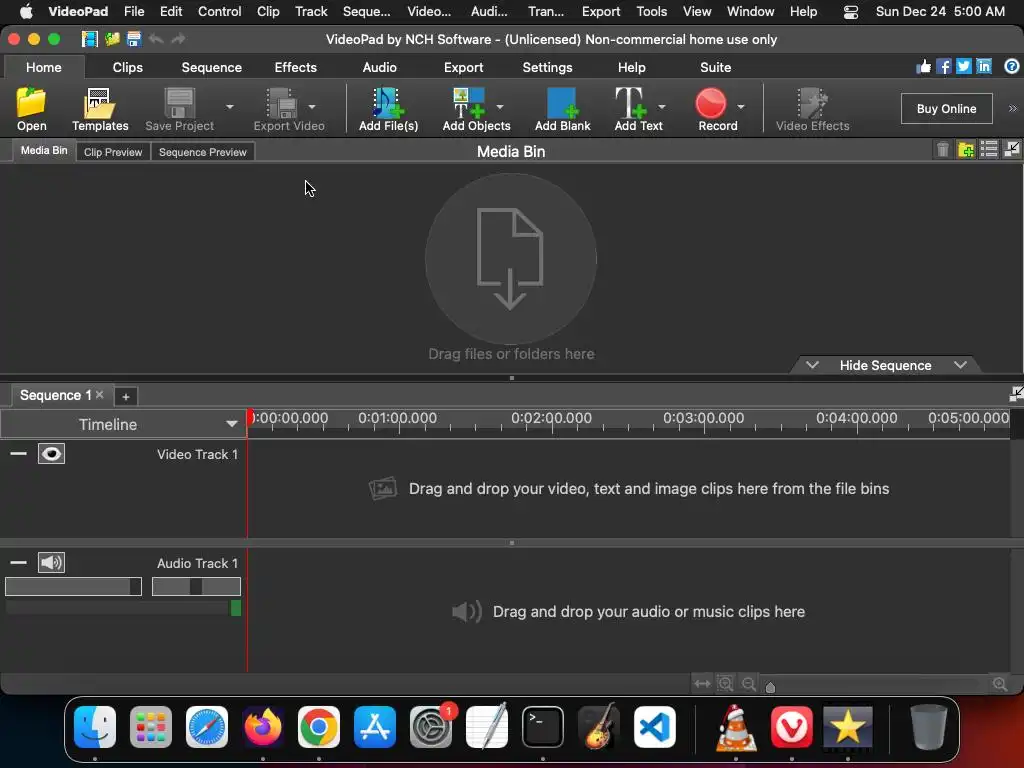1024x768 pixels.
Task: Expand the toolbar overflow chevrons
Action: (x=1012, y=108)
